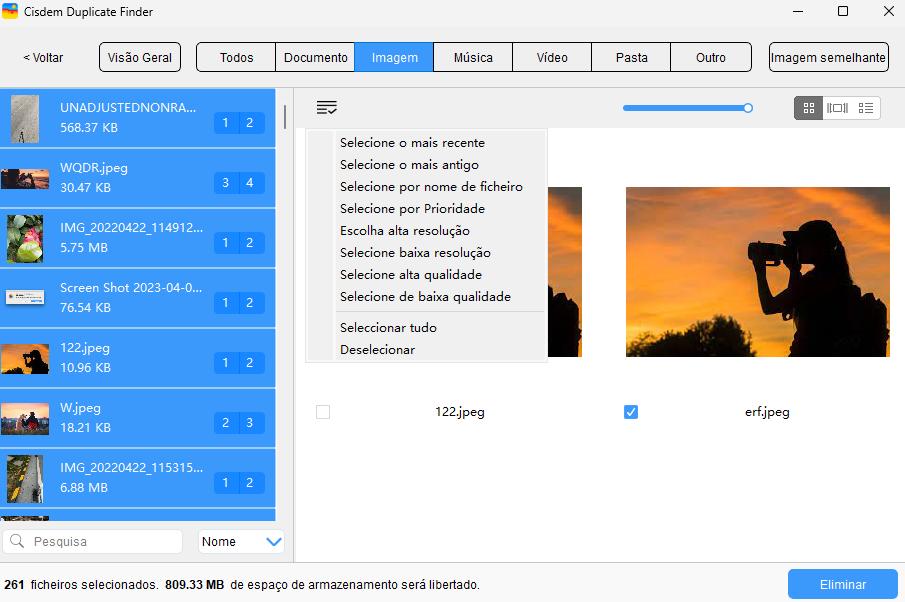Choose Escolha alta resolução option
This screenshot has width=905, height=602.
(x=406, y=230)
